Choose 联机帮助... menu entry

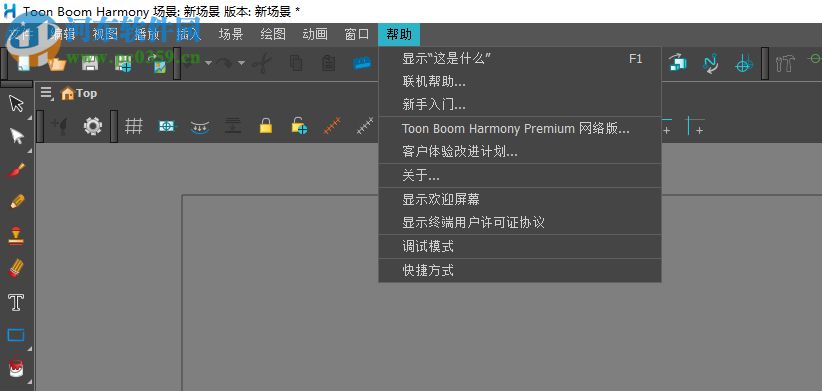pos(520,81)
